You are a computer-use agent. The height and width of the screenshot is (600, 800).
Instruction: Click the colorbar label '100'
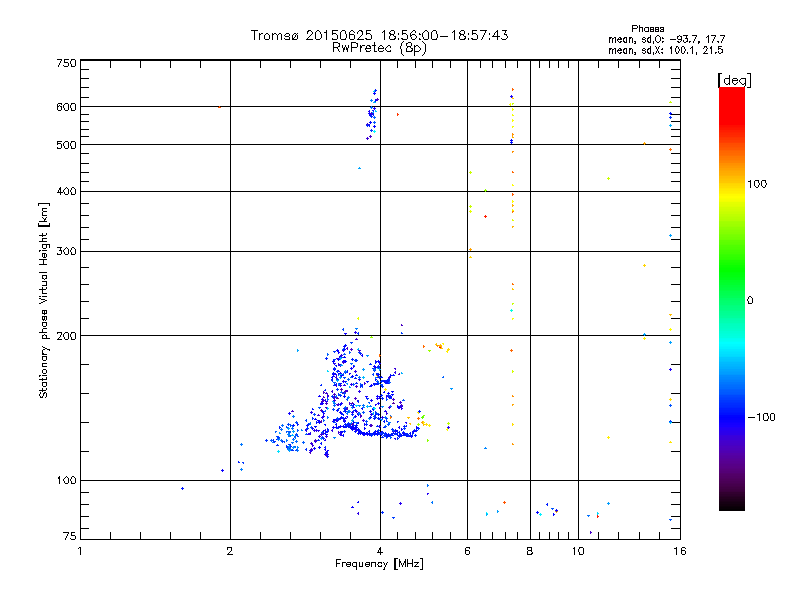[x=757, y=184]
